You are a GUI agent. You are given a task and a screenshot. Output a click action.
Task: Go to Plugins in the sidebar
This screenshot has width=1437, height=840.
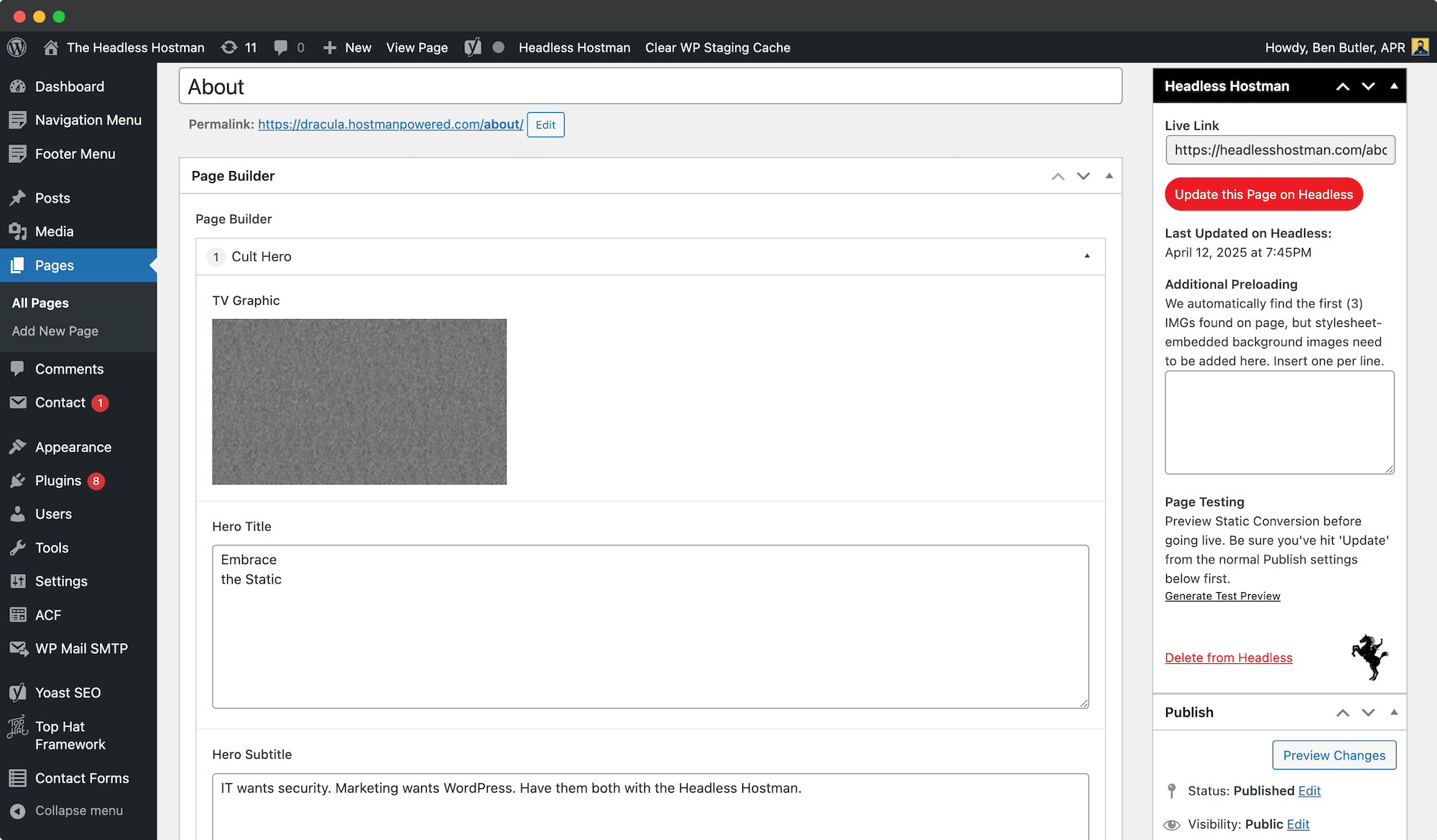click(x=57, y=481)
